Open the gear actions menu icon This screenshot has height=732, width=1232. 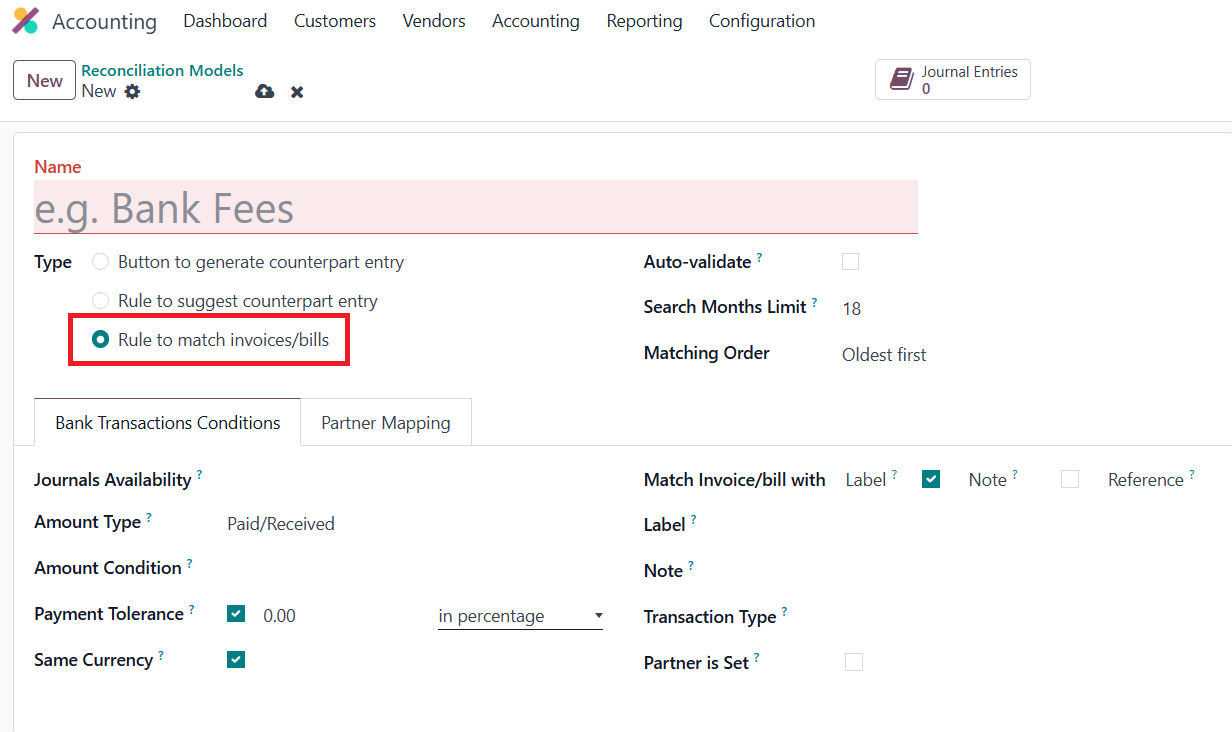point(132,92)
